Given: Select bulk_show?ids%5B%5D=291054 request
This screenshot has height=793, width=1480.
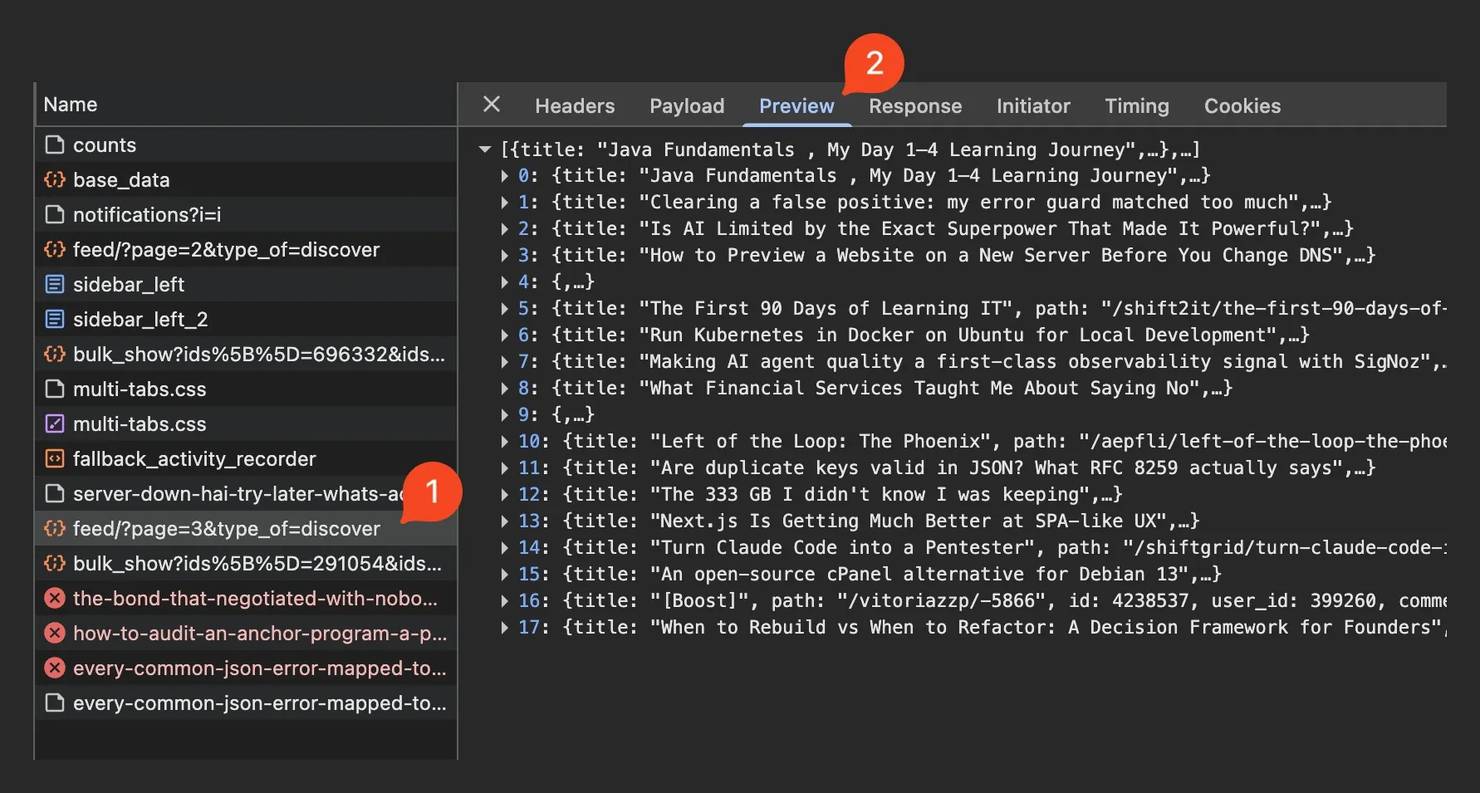Looking at the screenshot, I should click(246, 563).
